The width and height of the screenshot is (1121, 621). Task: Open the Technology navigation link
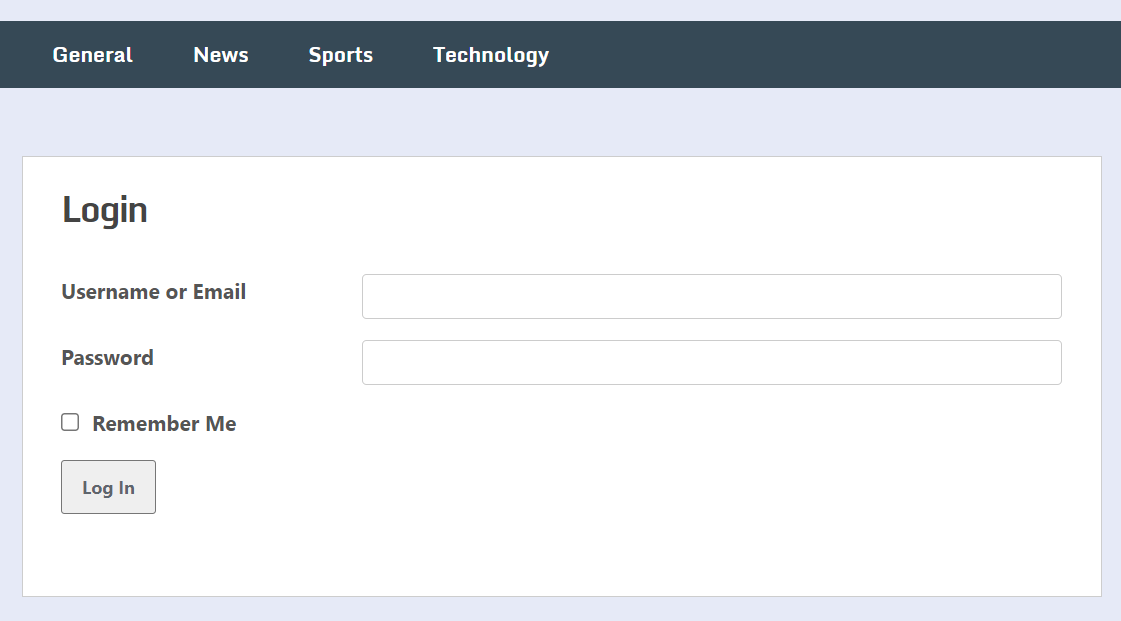point(491,55)
